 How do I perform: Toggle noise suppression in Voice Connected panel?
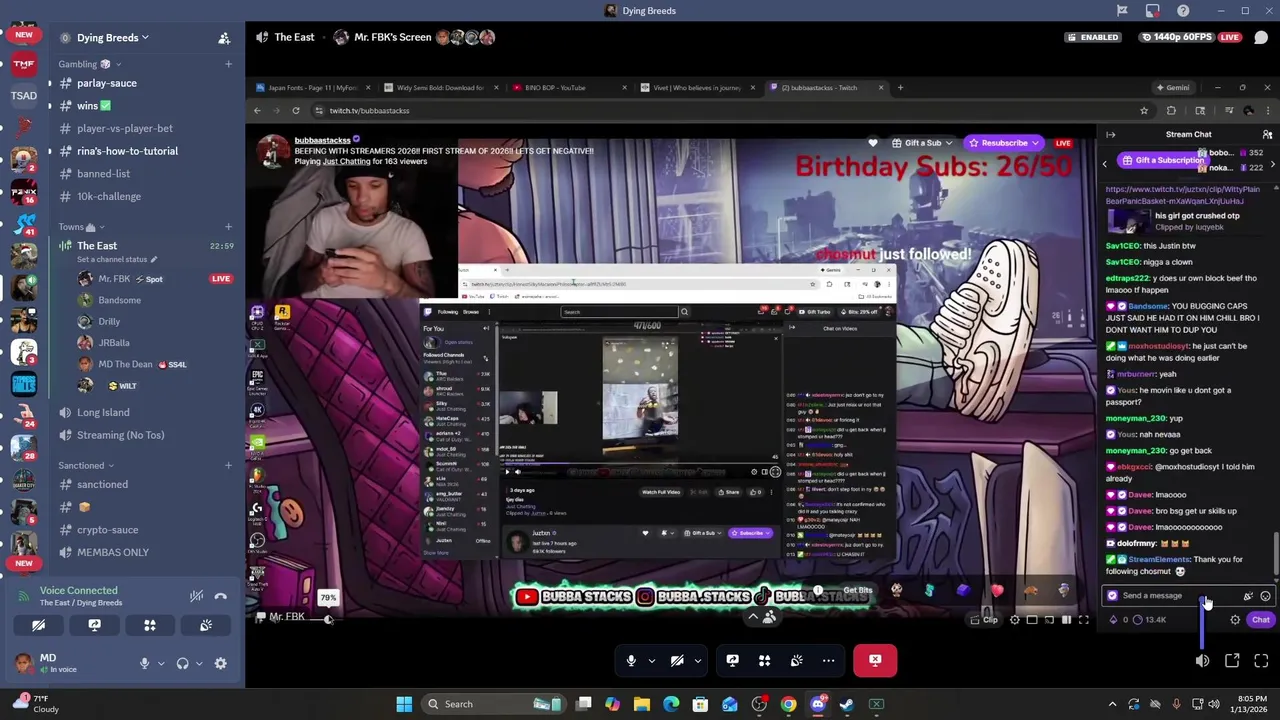(196, 596)
